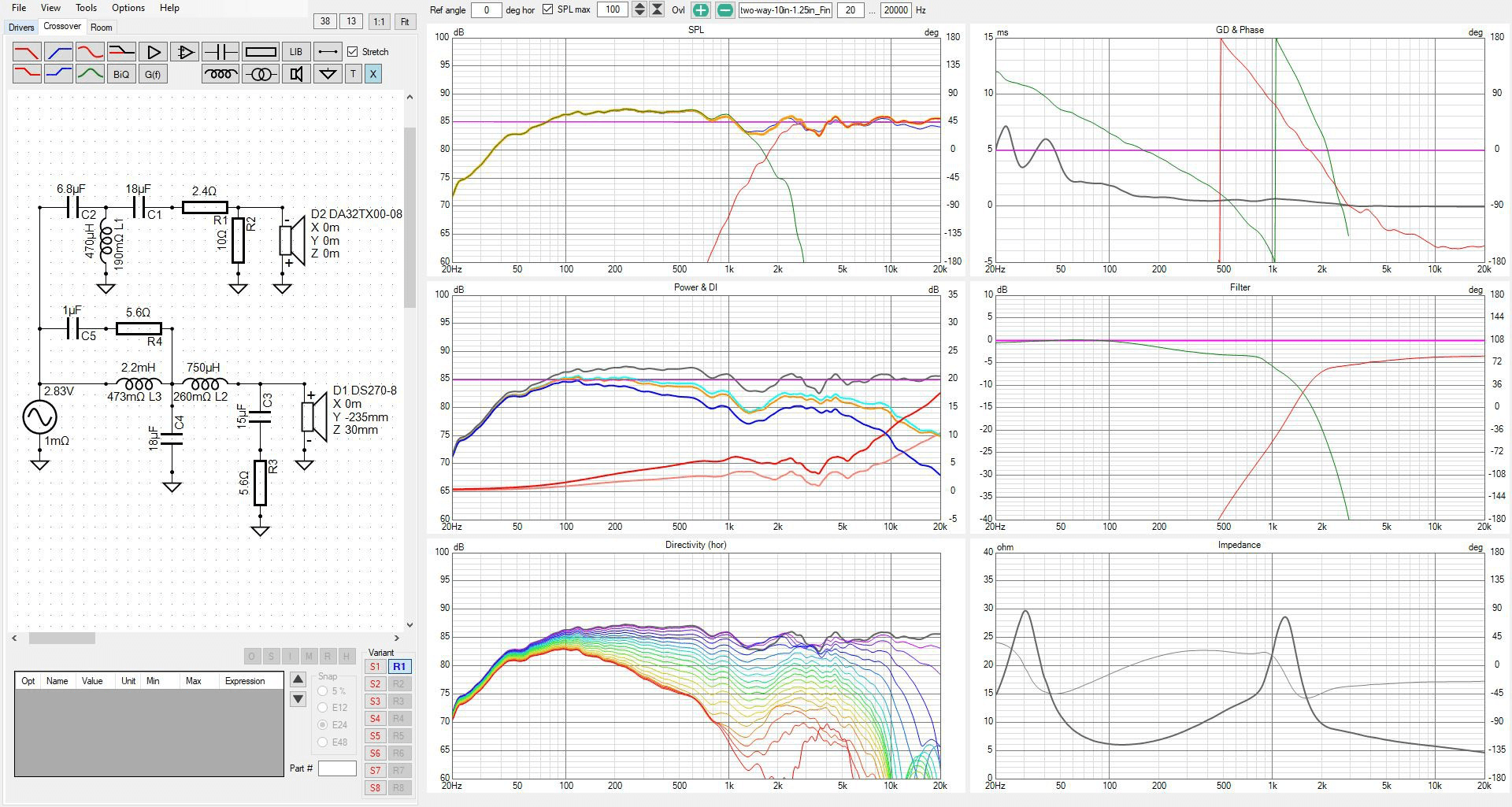Select the resistor component tool
The width and height of the screenshot is (1512, 807).
[x=261, y=52]
